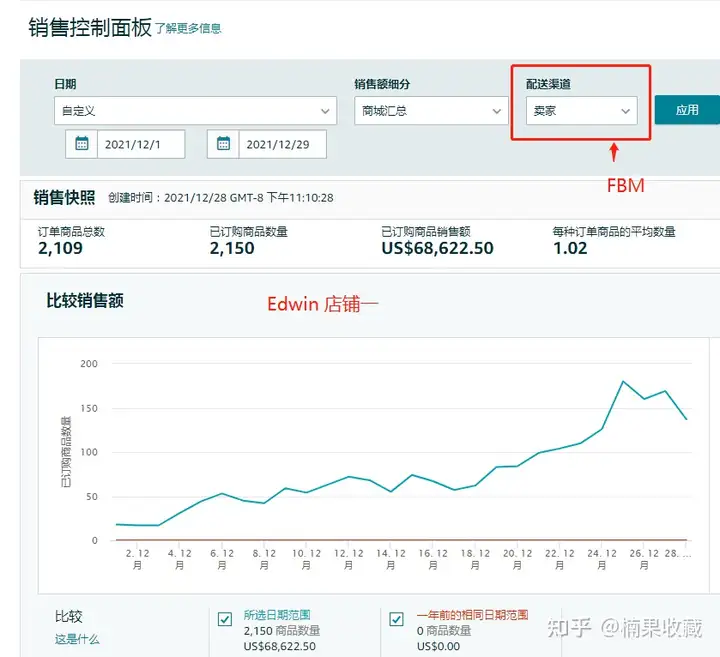
Task: Open the end date calendar icon
Action: pyautogui.click(x=223, y=144)
